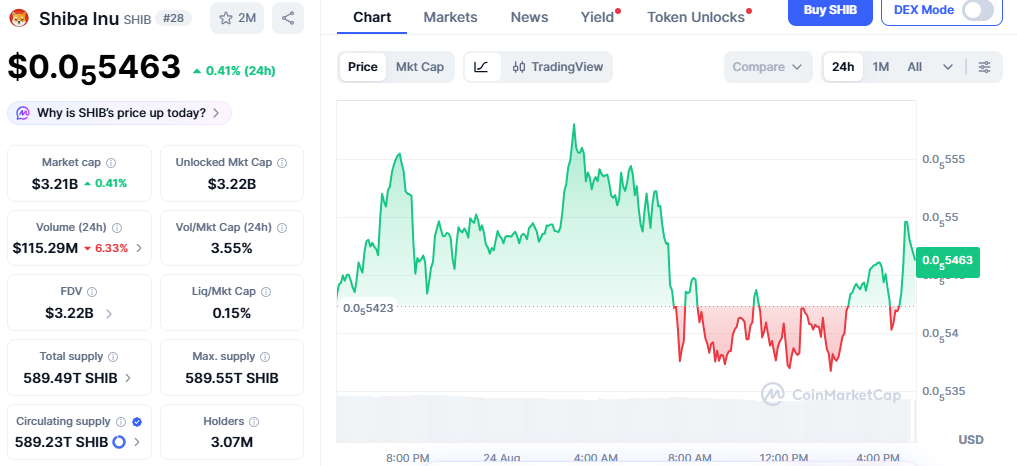
Task: Switch to the Token Unlocks tab
Action: pyautogui.click(x=696, y=18)
